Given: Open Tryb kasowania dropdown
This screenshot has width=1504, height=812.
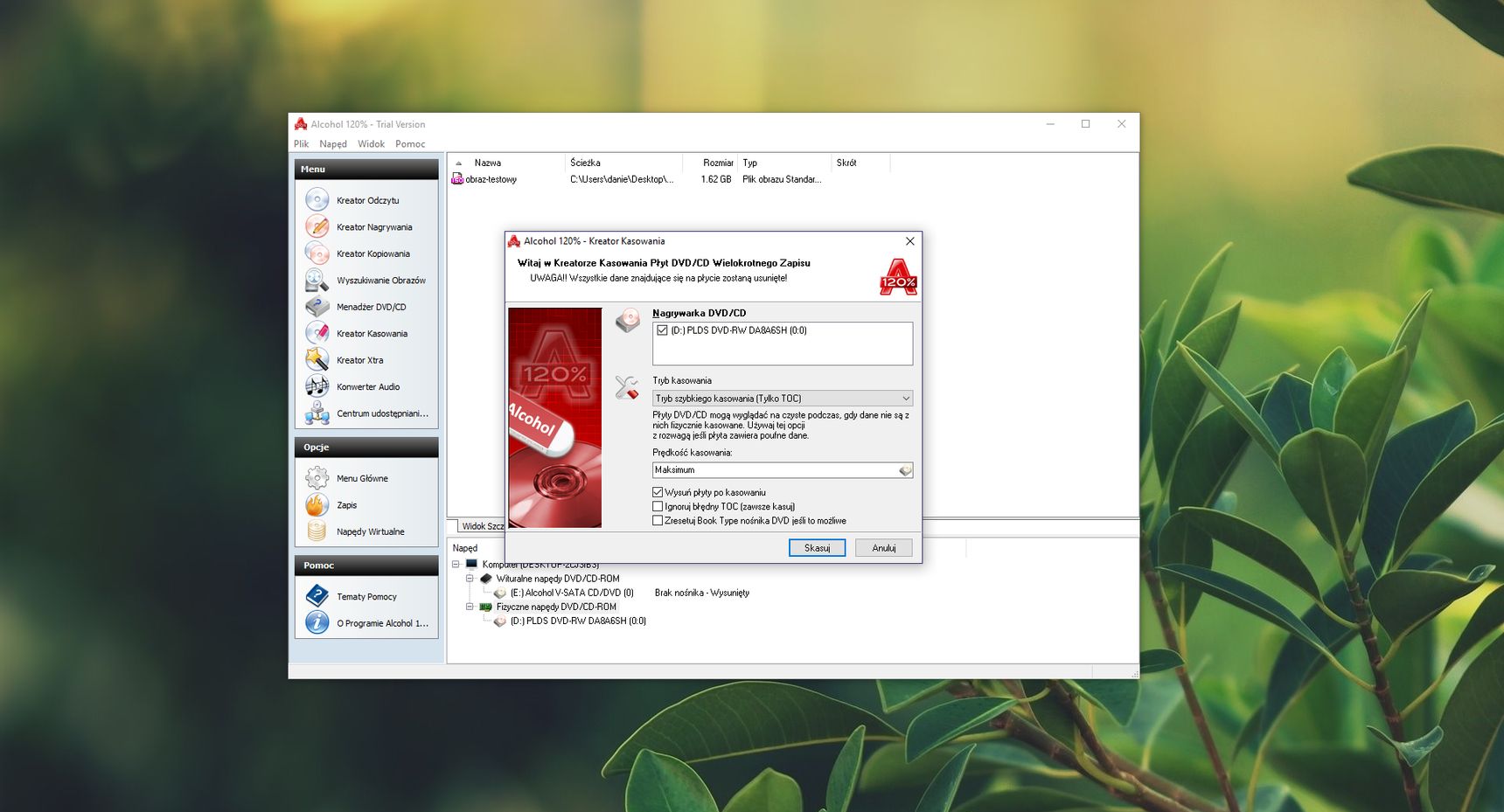Looking at the screenshot, I should pos(783,398).
